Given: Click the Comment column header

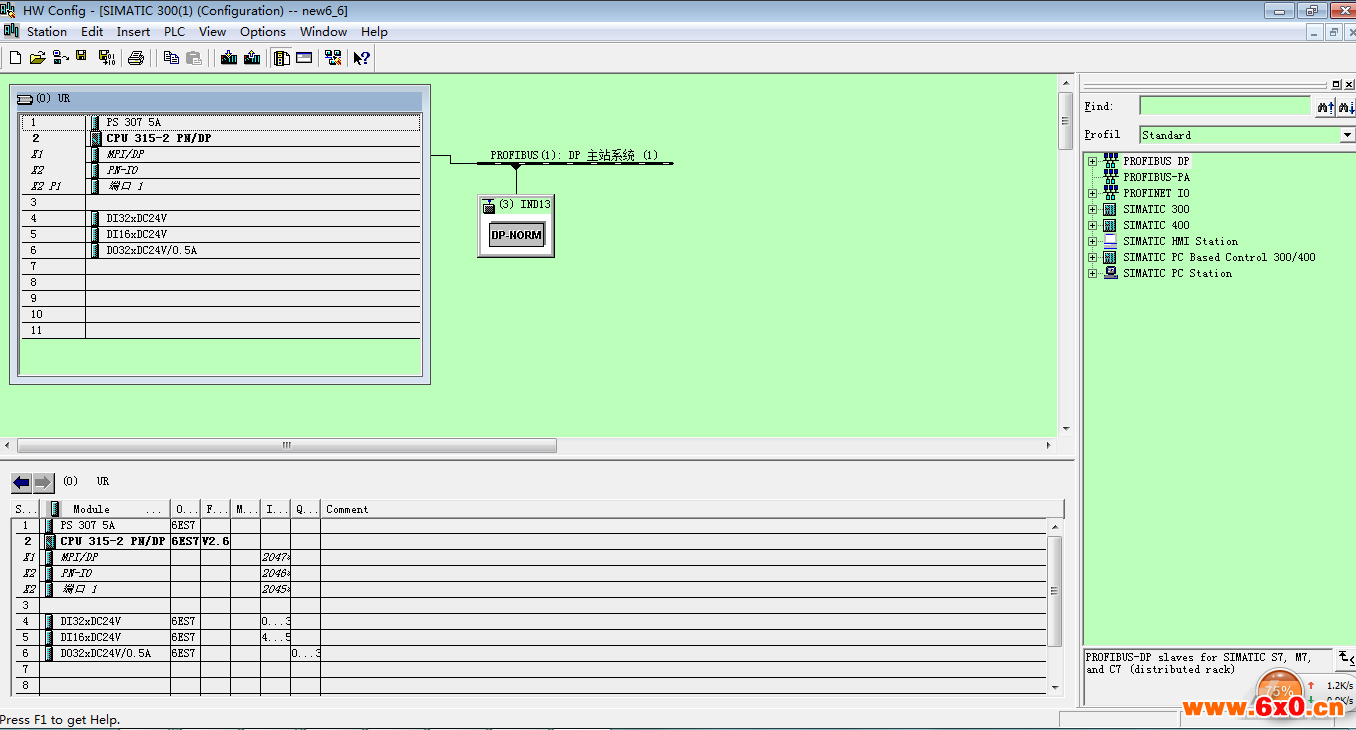Looking at the screenshot, I should [692, 509].
